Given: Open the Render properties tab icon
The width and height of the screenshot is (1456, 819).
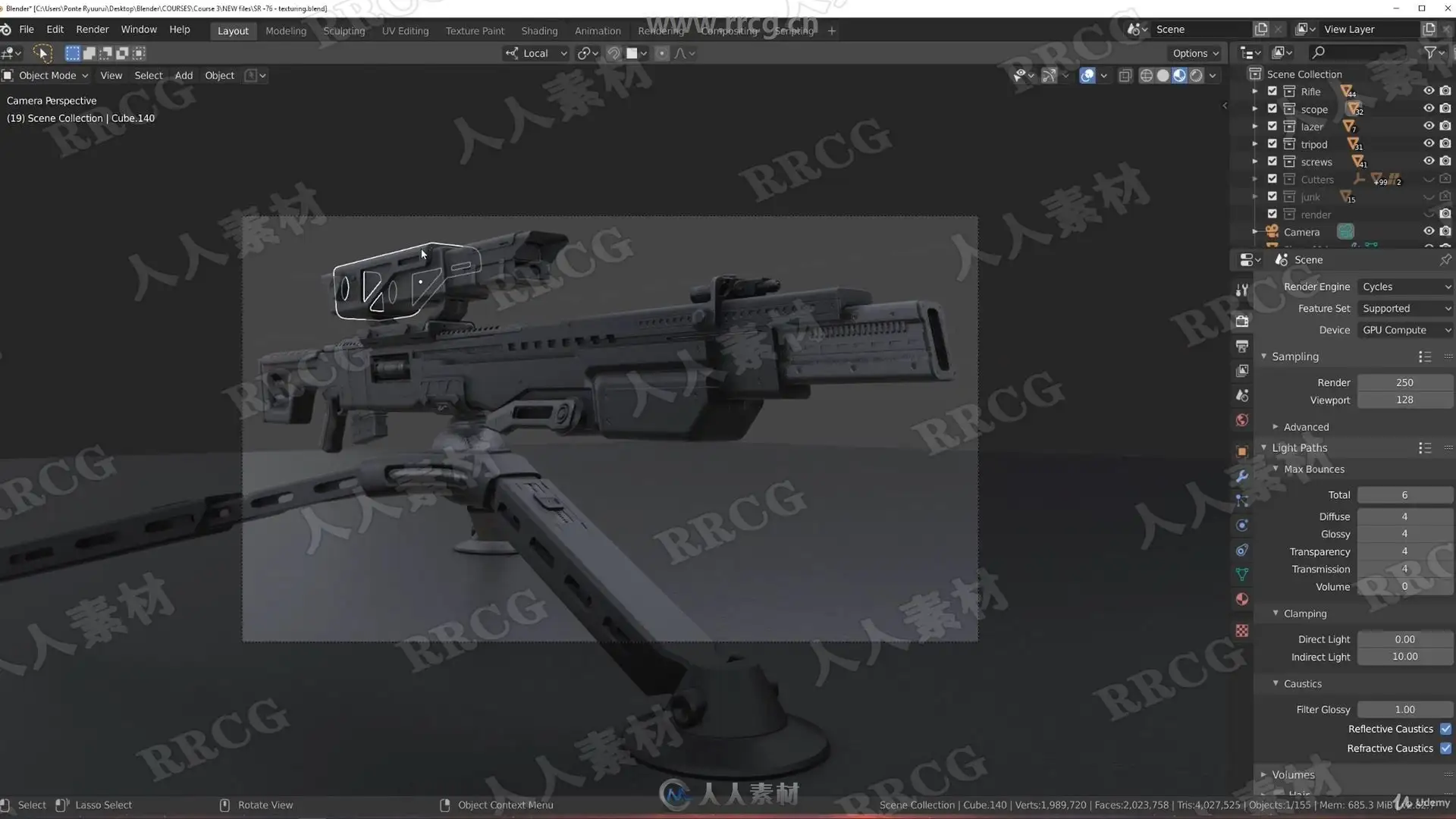Looking at the screenshot, I should point(1241,321).
